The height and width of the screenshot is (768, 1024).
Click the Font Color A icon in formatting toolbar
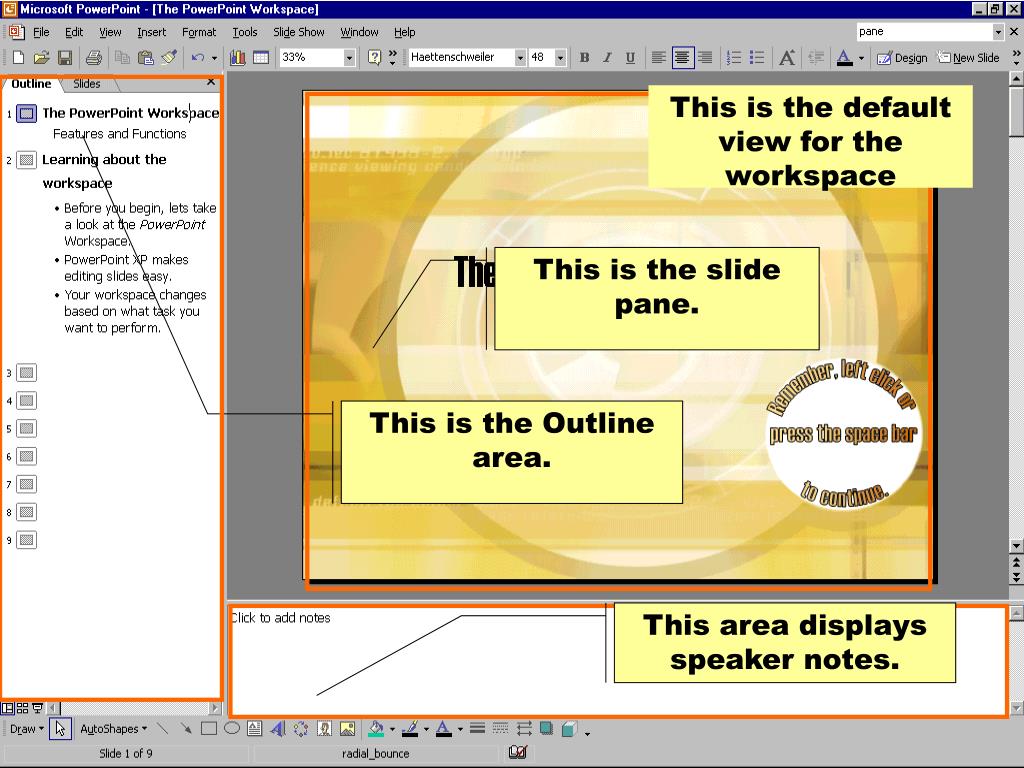[844, 57]
